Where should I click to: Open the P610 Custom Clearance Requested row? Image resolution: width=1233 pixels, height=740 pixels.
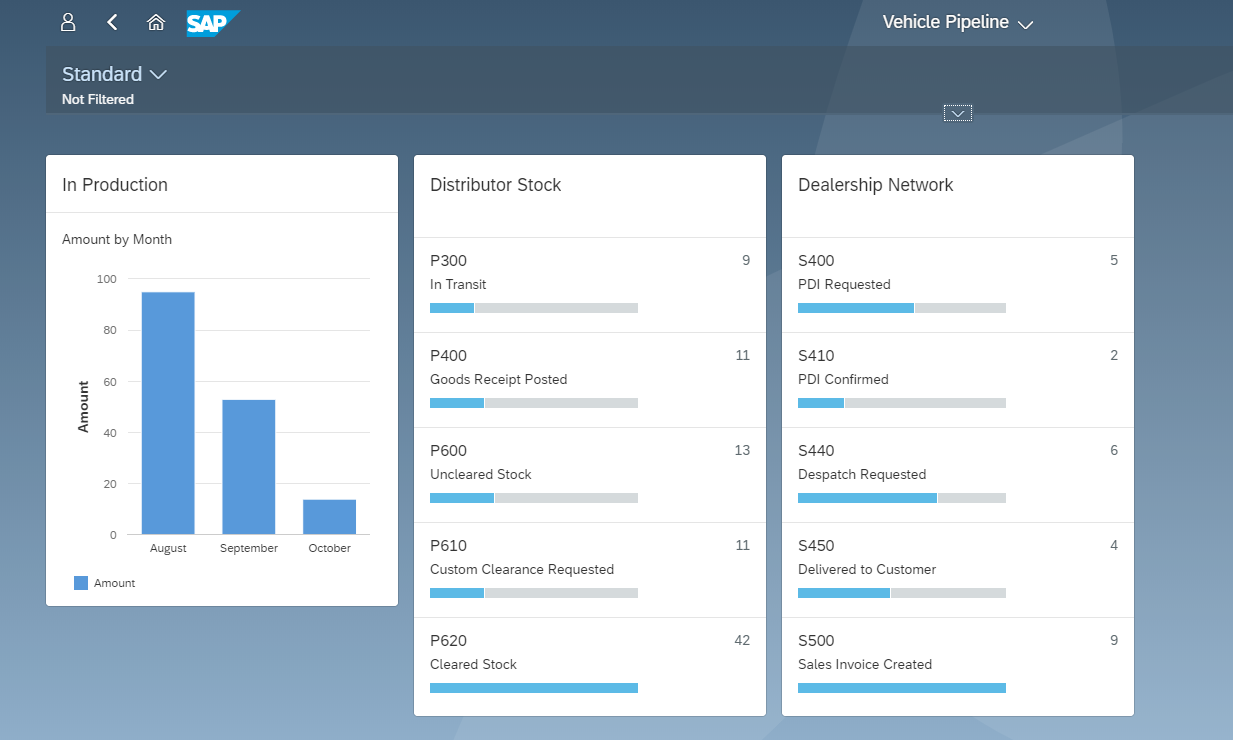pos(590,570)
